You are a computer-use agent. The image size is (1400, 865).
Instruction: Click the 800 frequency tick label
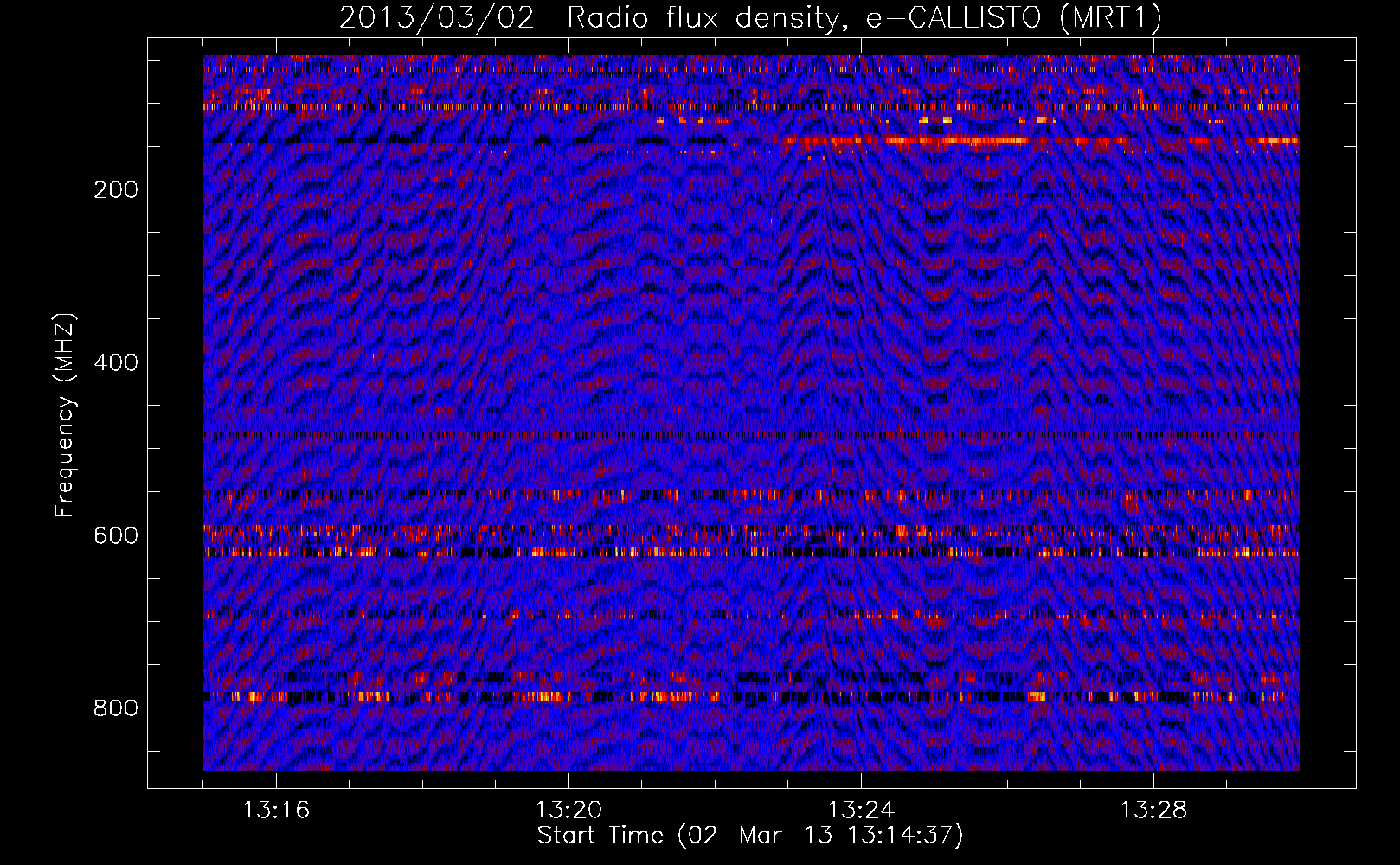coord(116,708)
